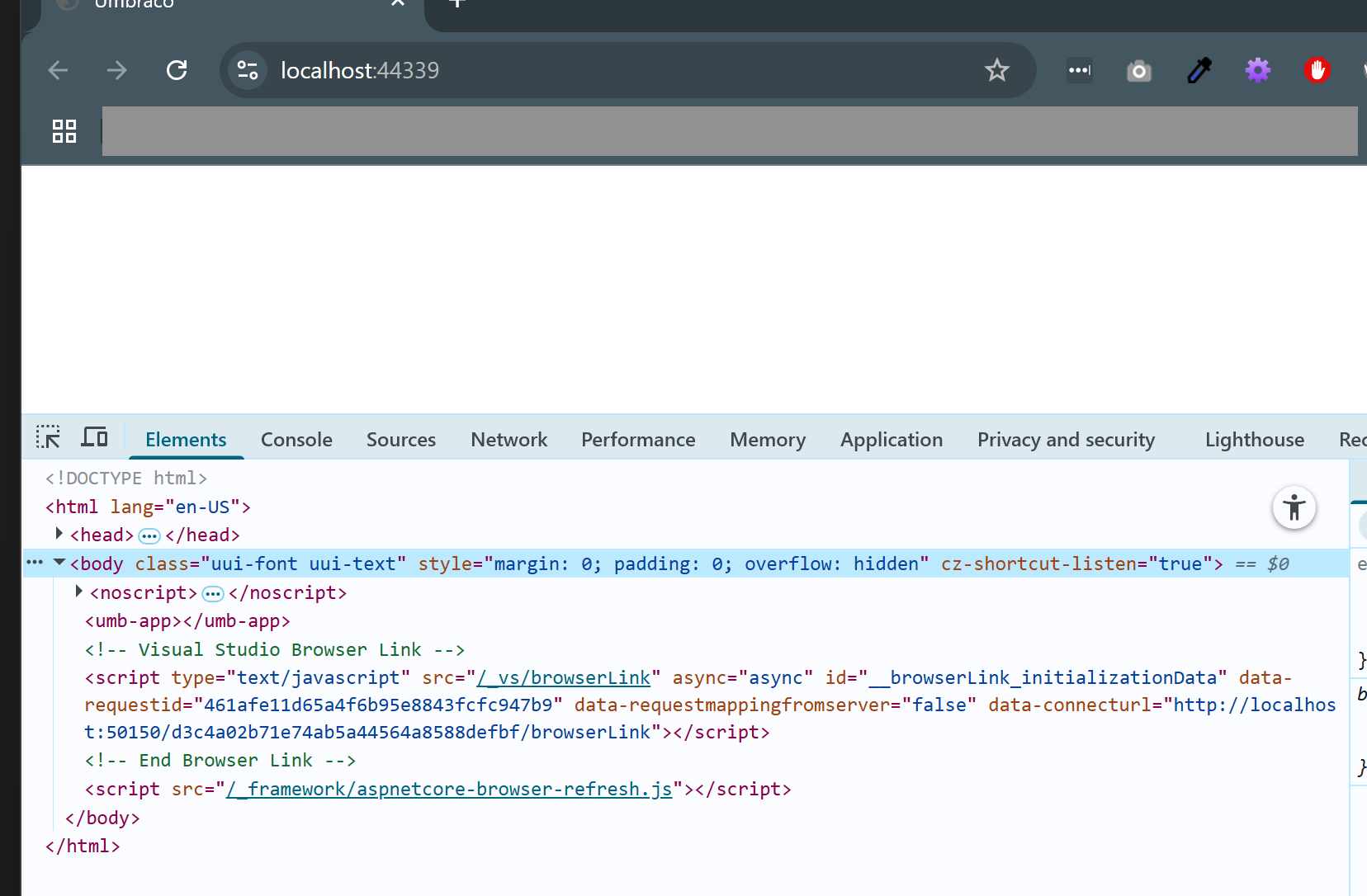This screenshot has width=1367, height=896.
Task: Open the purple gear extension
Action: tap(1258, 70)
